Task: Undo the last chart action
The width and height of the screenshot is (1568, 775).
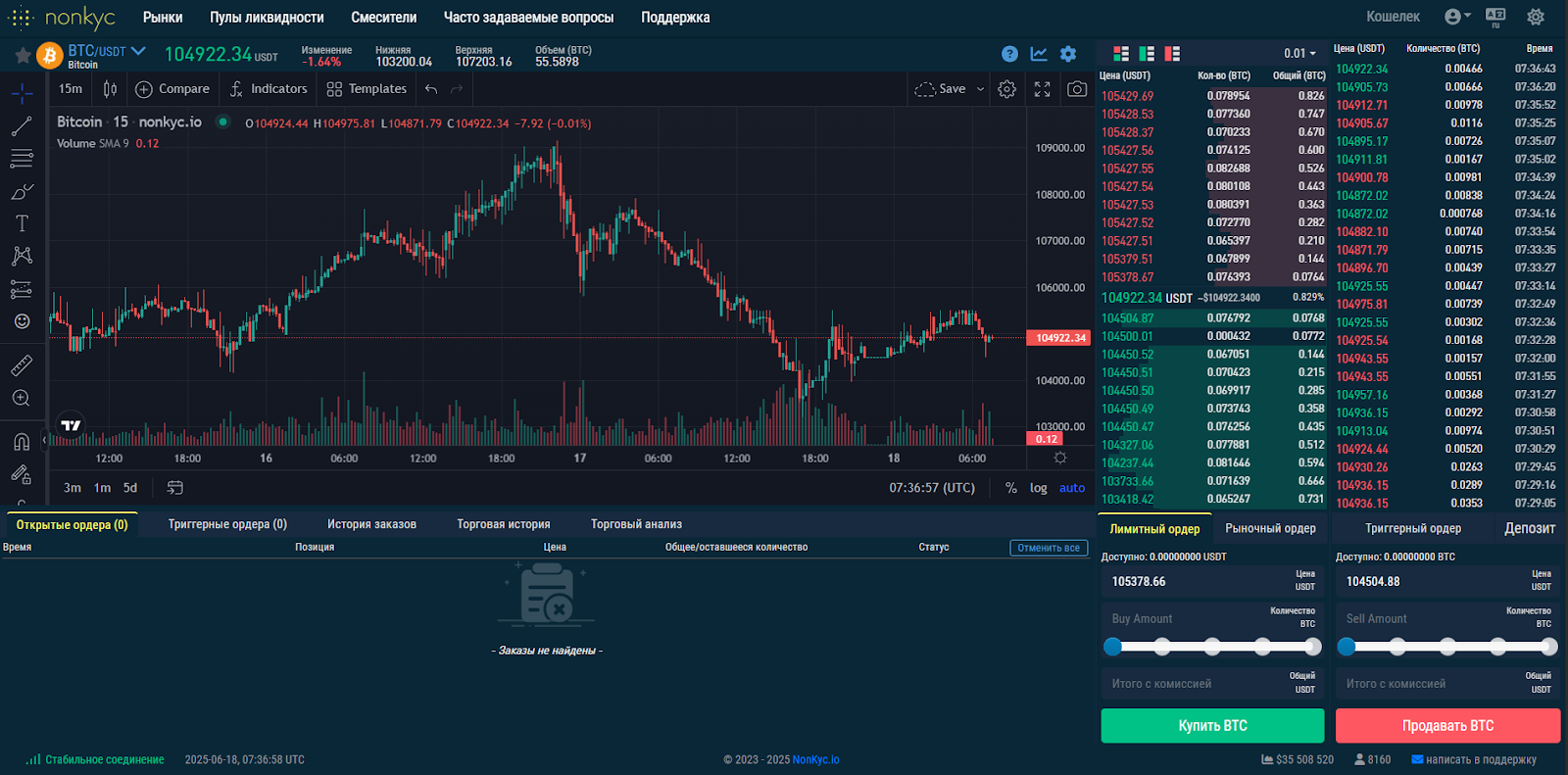Action: (x=431, y=89)
